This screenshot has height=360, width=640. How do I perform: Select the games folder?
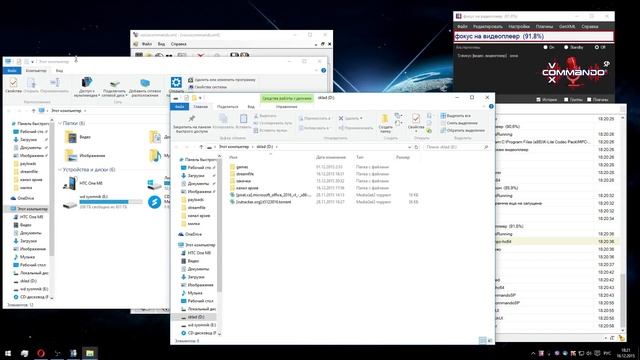pyautogui.click(x=242, y=167)
